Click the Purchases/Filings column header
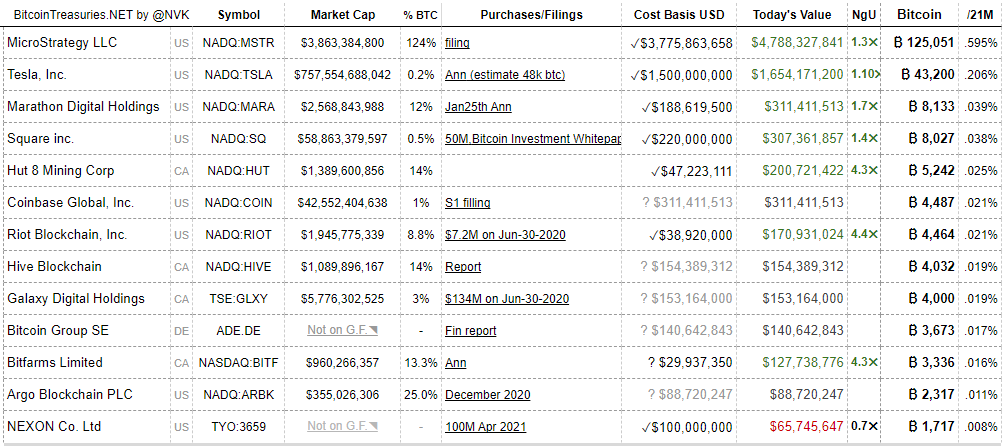Image resolution: width=1005 pixels, height=446 pixels. pyautogui.click(x=531, y=15)
